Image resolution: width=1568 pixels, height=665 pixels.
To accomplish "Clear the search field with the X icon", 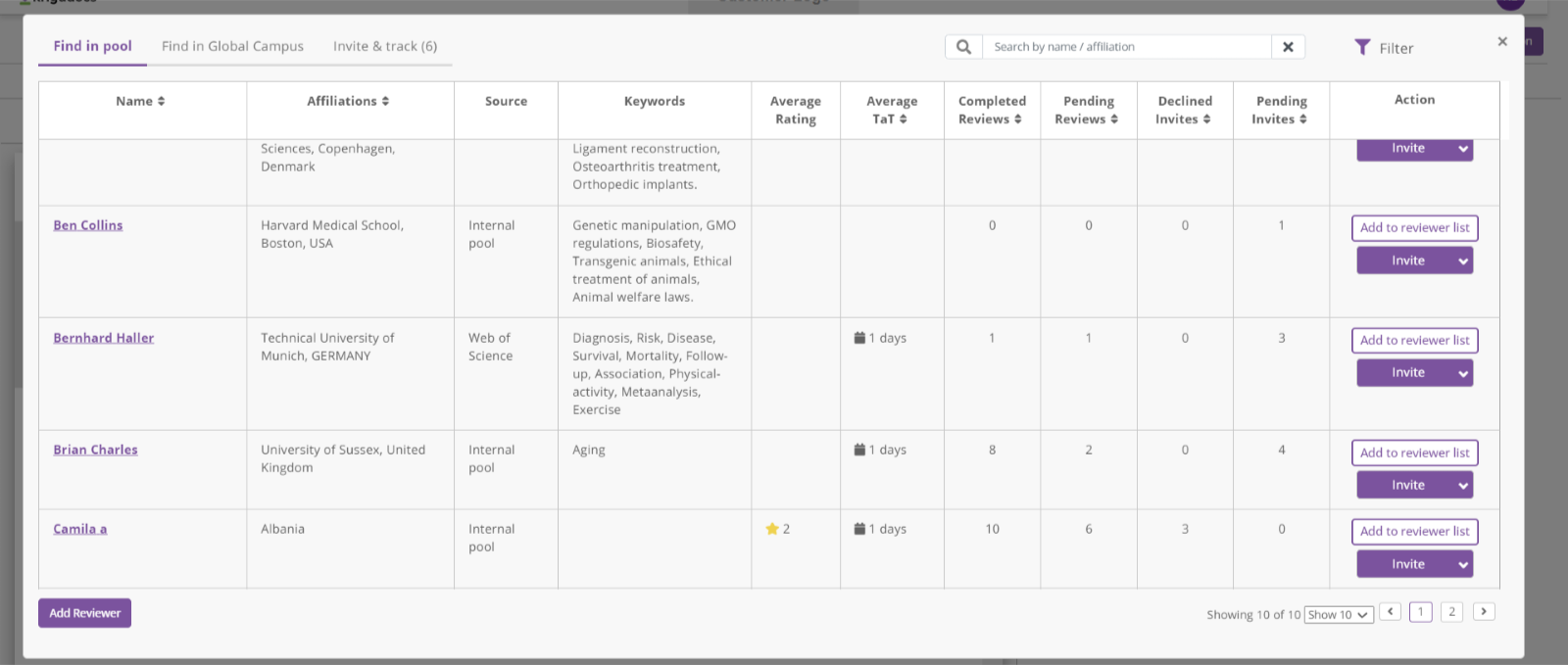I will coord(1288,47).
